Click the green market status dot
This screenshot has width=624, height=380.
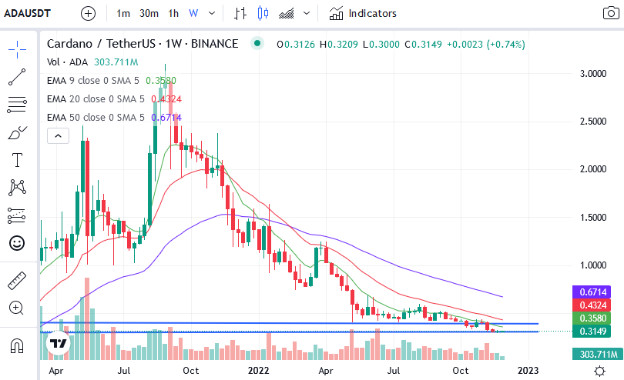pyautogui.click(x=257, y=43)
